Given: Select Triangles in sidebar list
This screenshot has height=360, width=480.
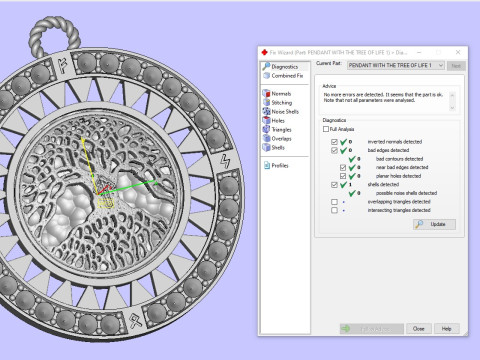Looking at the screenshot, I should click(282, 130).
